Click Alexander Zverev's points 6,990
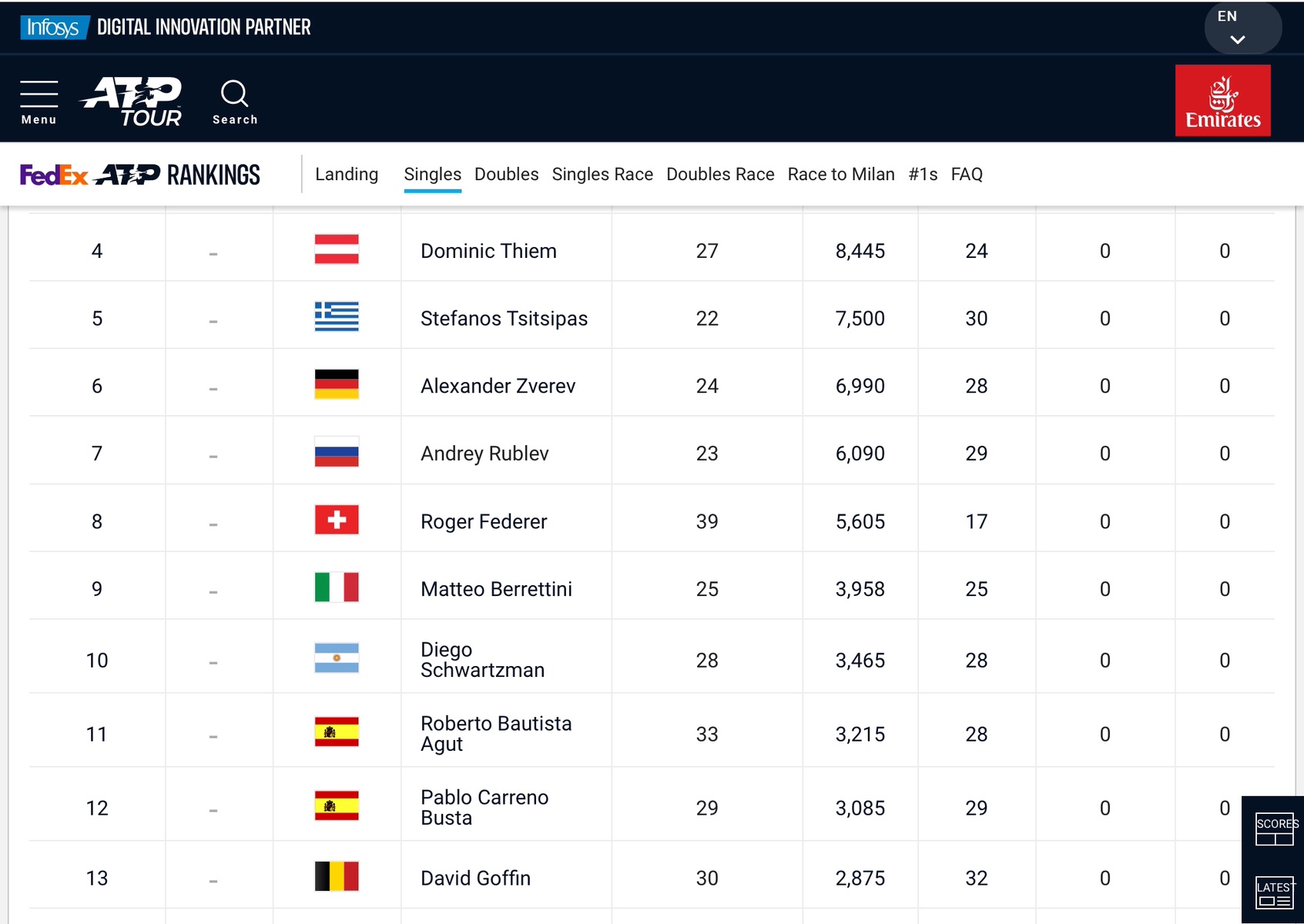The image size is (1304, 924). [x=860, y=387]
